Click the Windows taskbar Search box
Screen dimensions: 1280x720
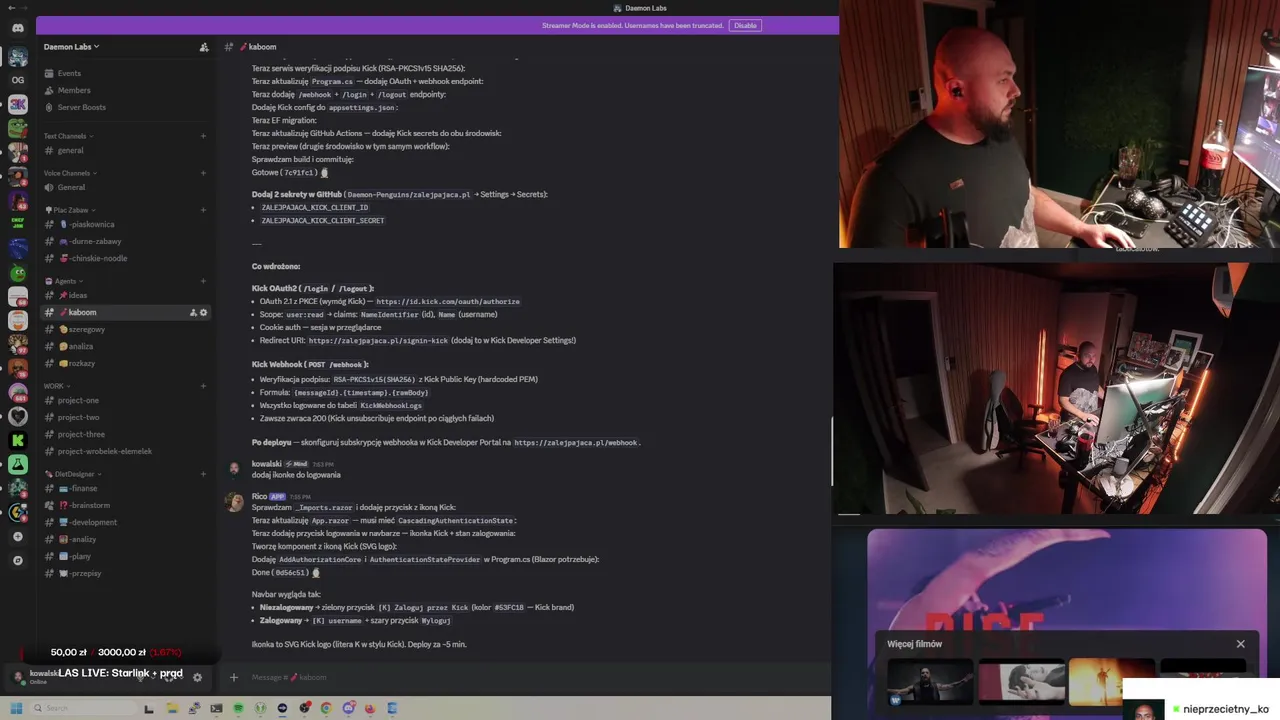(x=82, y=708)
